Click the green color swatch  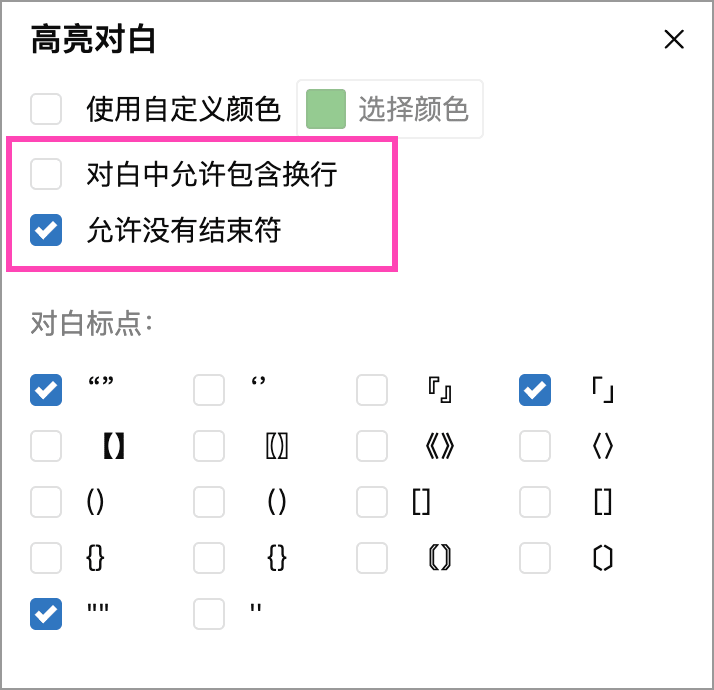coord(325,109)
